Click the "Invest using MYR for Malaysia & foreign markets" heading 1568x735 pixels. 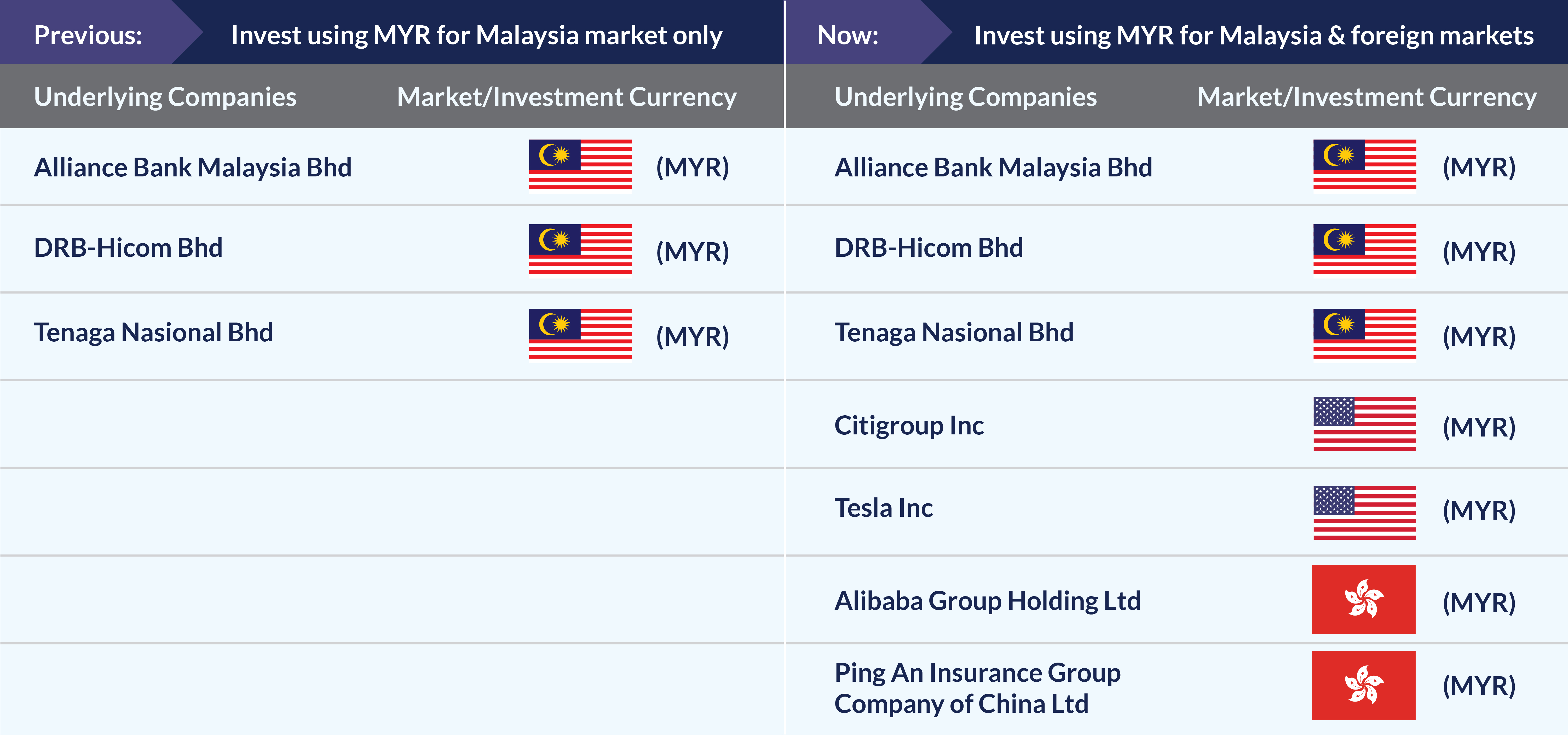coord(1253,35)
